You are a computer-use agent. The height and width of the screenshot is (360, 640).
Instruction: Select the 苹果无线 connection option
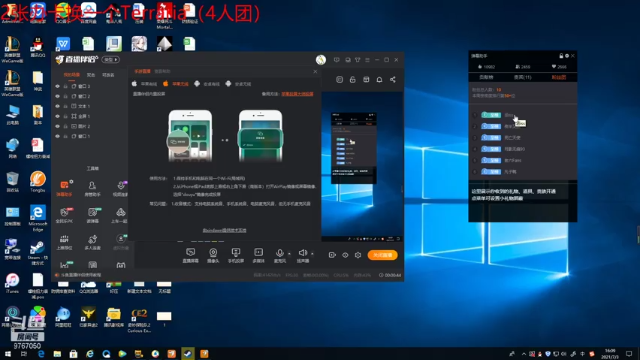coord(176,84)
